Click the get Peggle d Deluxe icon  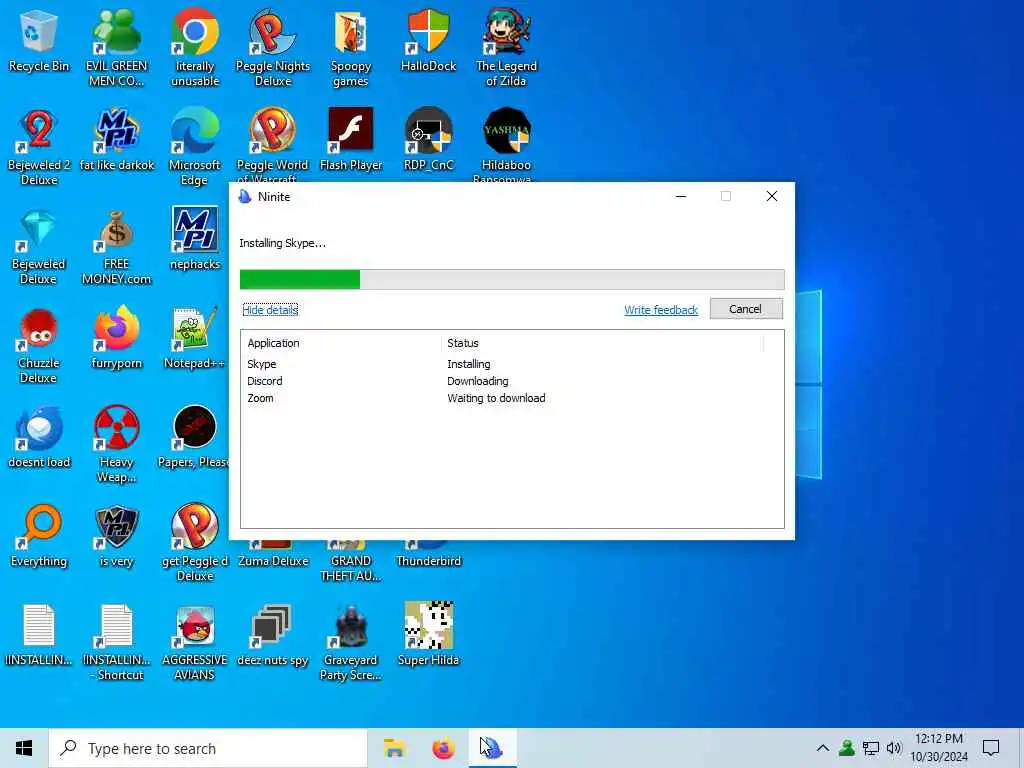(x=195, y=543)
